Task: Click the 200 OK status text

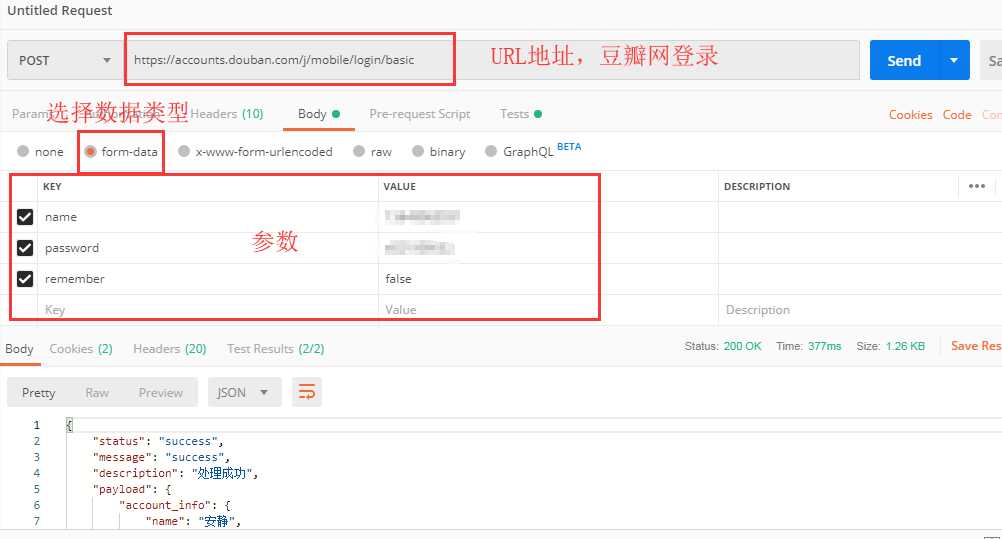Action: (x=742, y=346)
